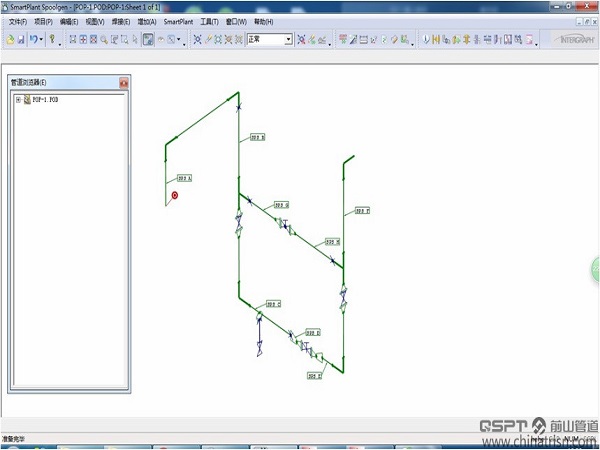
Task: Select POP-1.POD in the pipeline browser
Action: 46,99
